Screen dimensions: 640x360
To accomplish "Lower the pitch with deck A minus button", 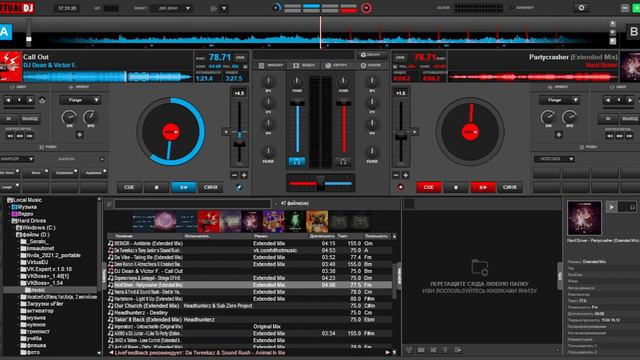I will pos(234,175).
